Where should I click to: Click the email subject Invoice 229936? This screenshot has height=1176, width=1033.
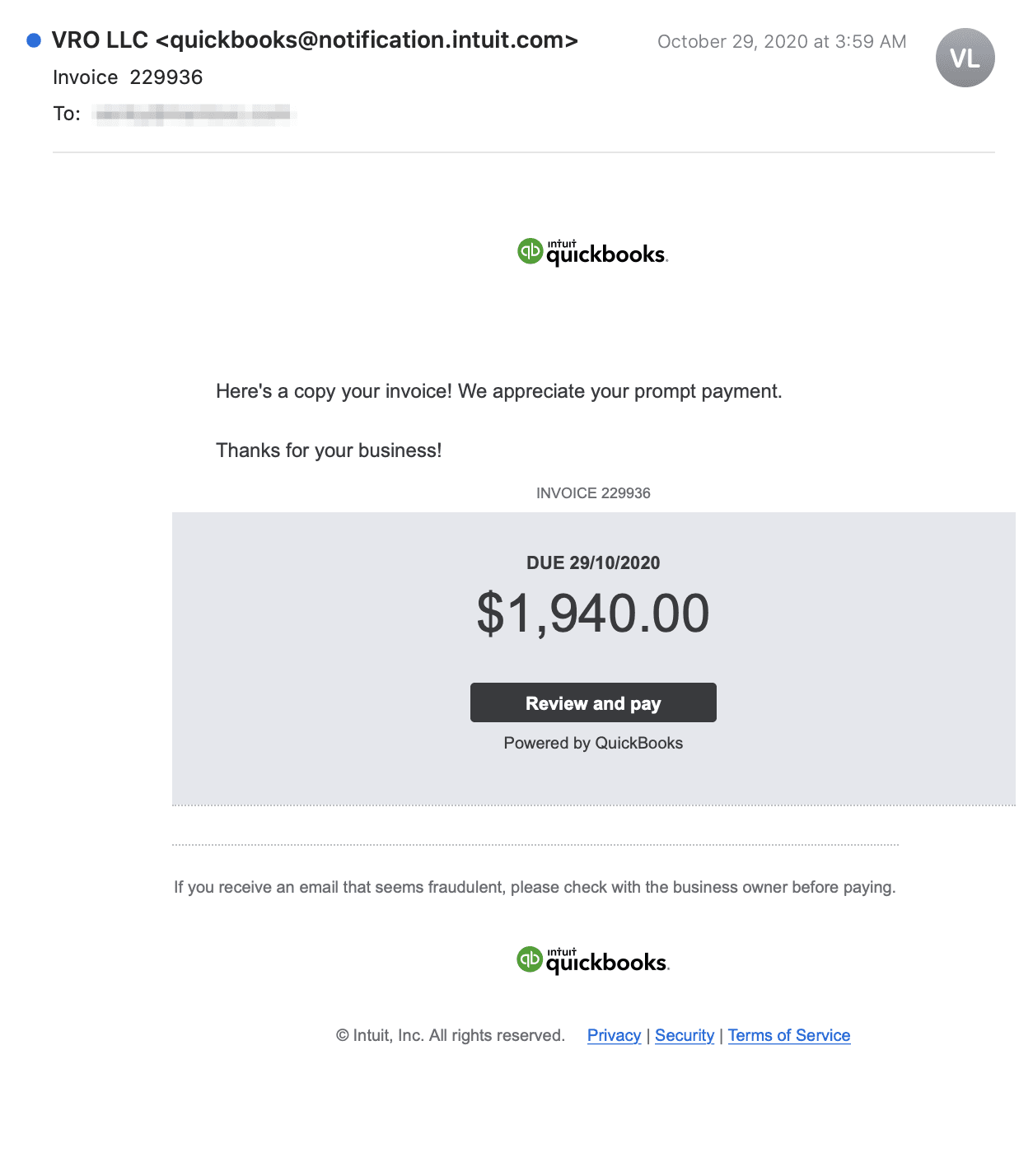pyautogui.click(x=128, y=77)
